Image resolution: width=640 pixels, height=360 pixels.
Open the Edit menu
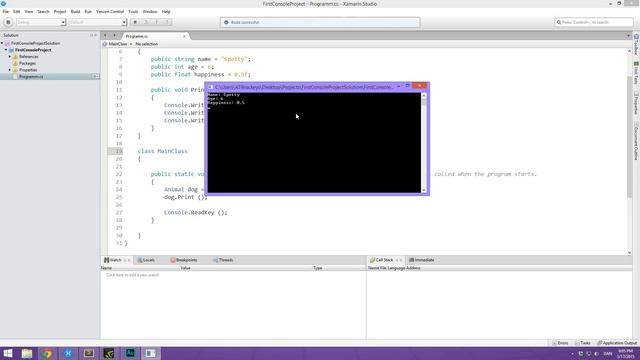tap(16, 11)
